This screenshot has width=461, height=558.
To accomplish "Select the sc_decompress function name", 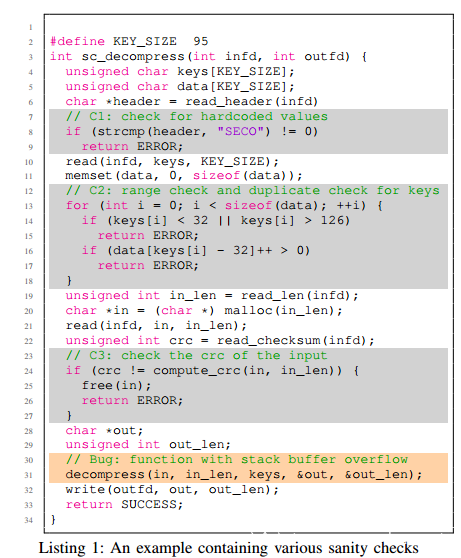I will [x=133, y=57].
